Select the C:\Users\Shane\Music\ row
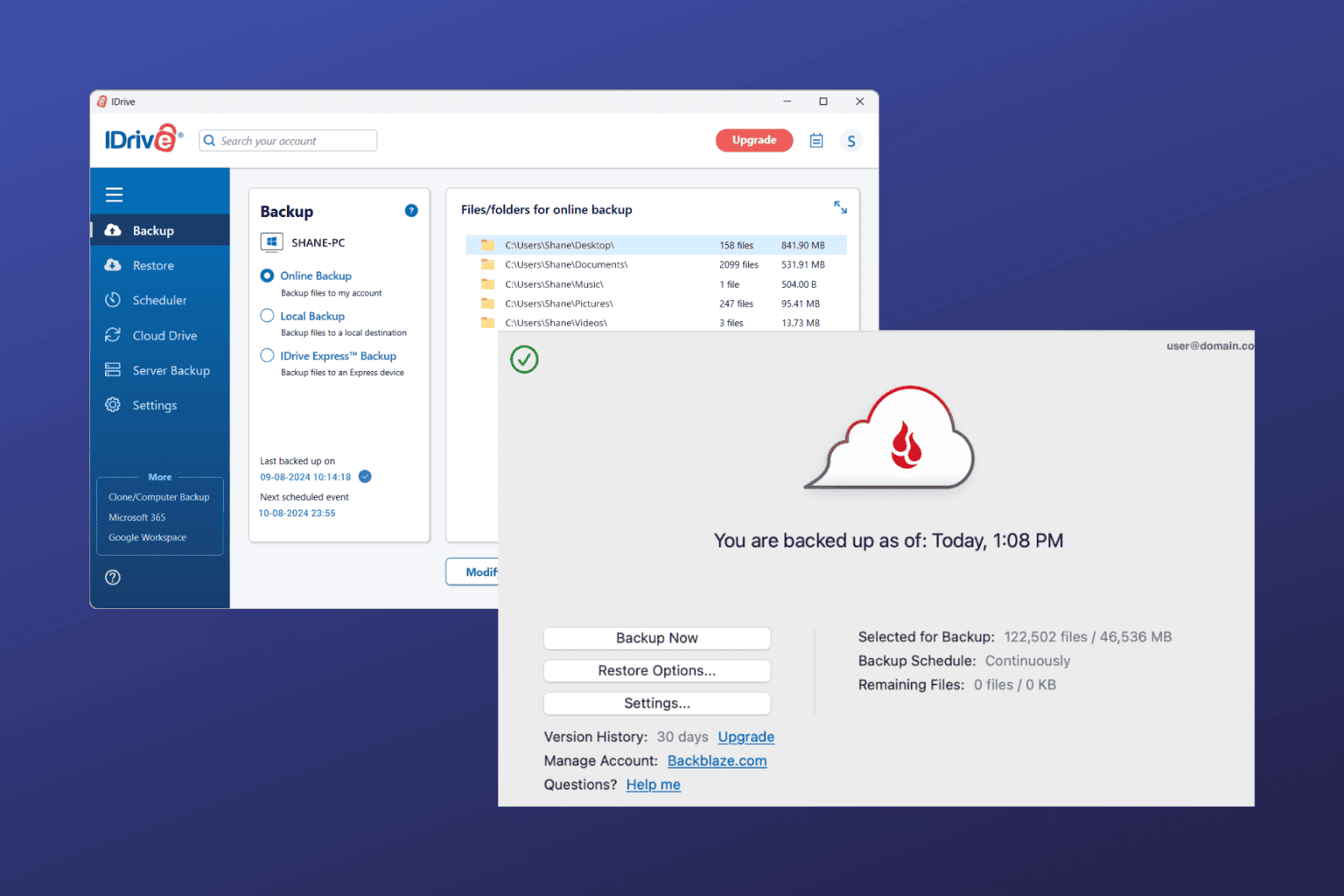 click(x=656, y=284)
